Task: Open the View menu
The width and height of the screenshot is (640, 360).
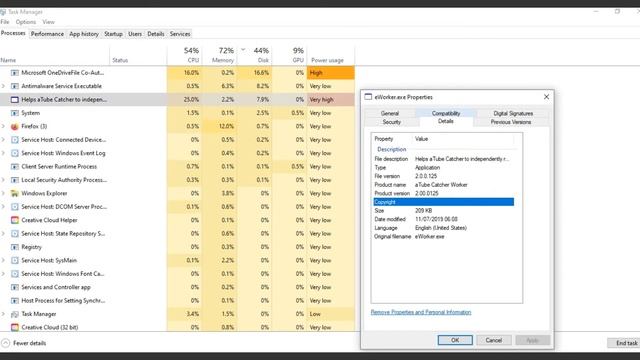Action: tap(48, 22)
